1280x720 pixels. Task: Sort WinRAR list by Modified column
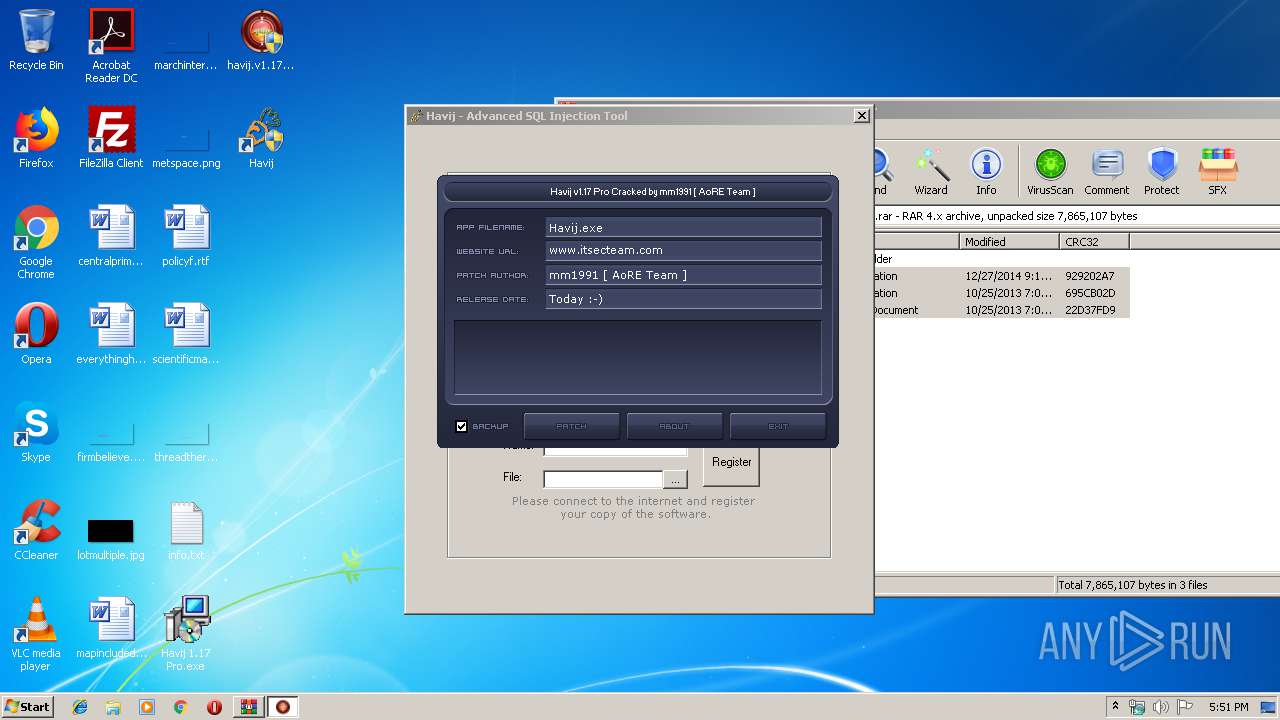pos(1009,242)
